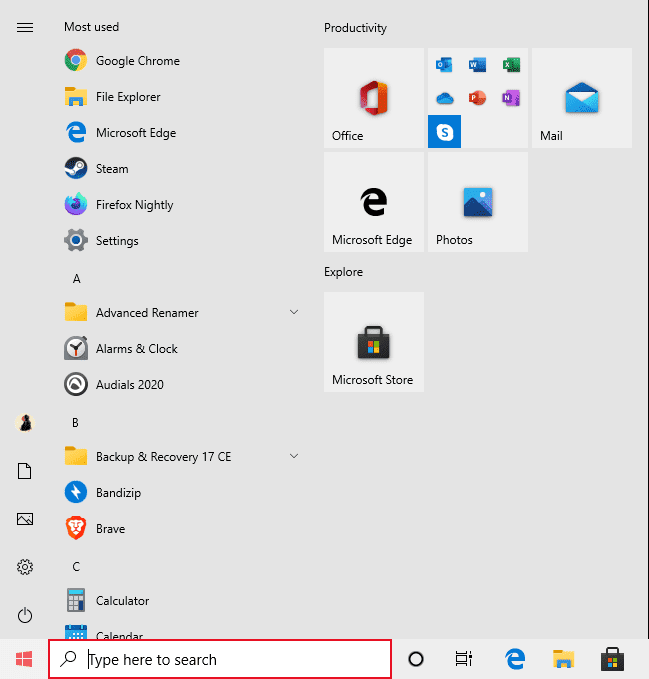Open Pictures from the Start sidebar
Image resolution: width=649 pixels, height=679 pixels.
point(25,519)
